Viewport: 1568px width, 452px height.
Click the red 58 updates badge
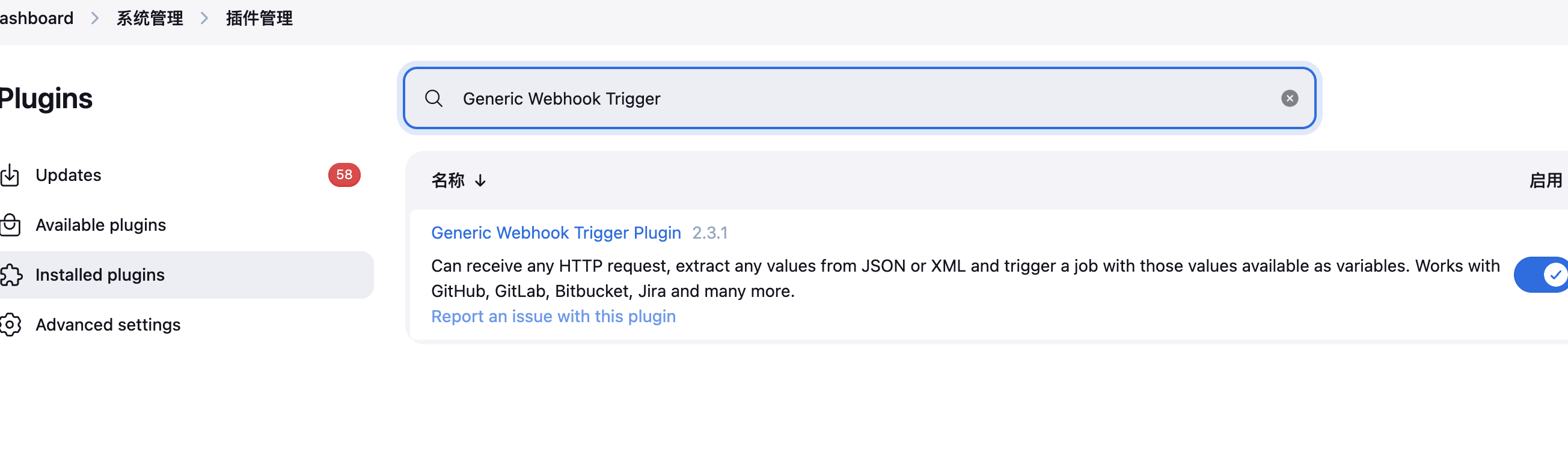[x=344, y=175]
